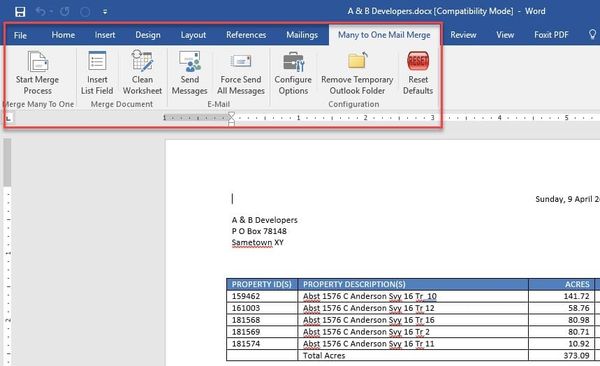Select the Many to One Mail Merge tab

point(384,35)
